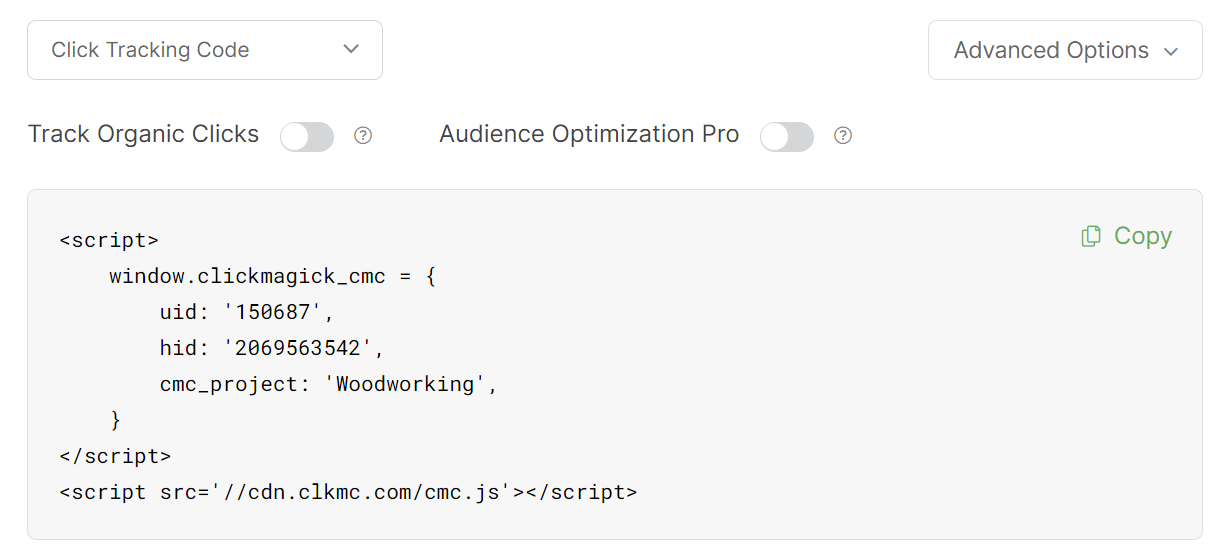Turn on the Audience Optimization Pro switch
Screen dimensions: 1221x560
[787, 137]
